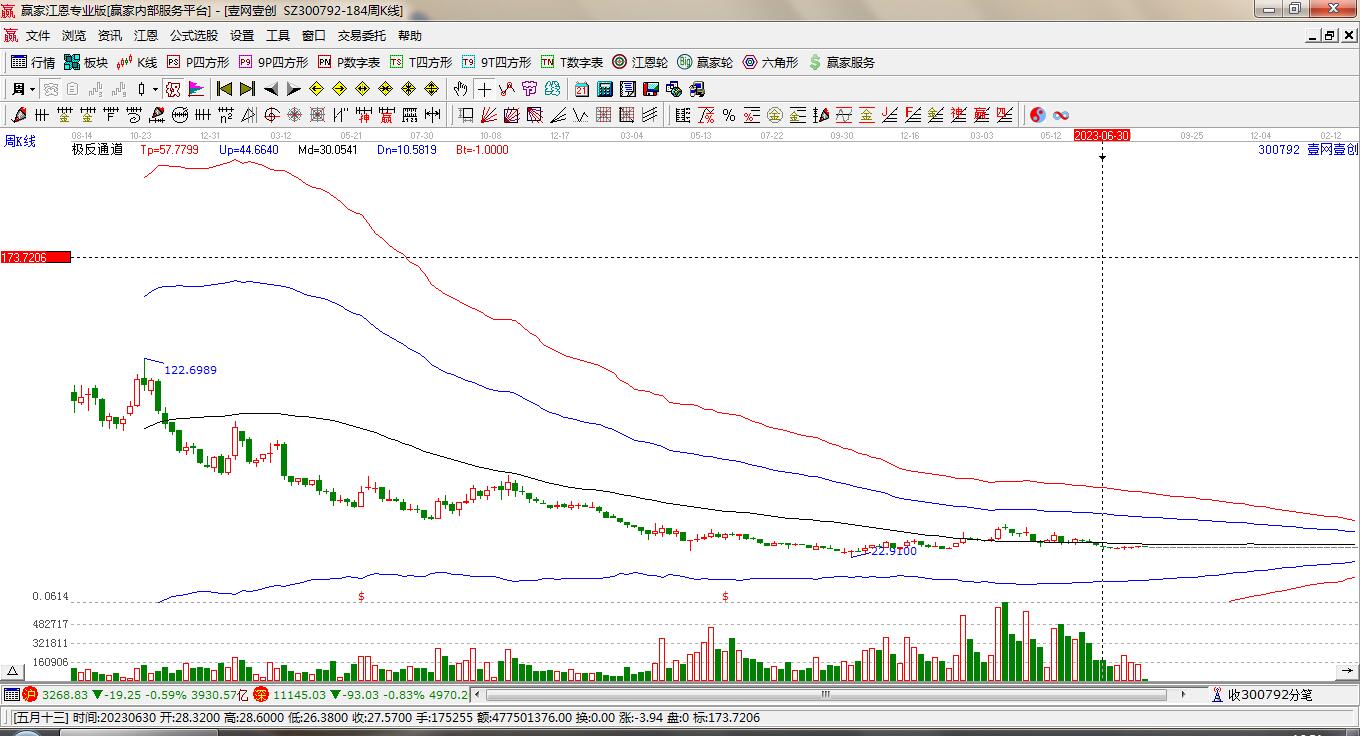This screenshot has height=736, width=1360.
Task: Open the candlestick style dropdown arrow
Action: (155, 89)
